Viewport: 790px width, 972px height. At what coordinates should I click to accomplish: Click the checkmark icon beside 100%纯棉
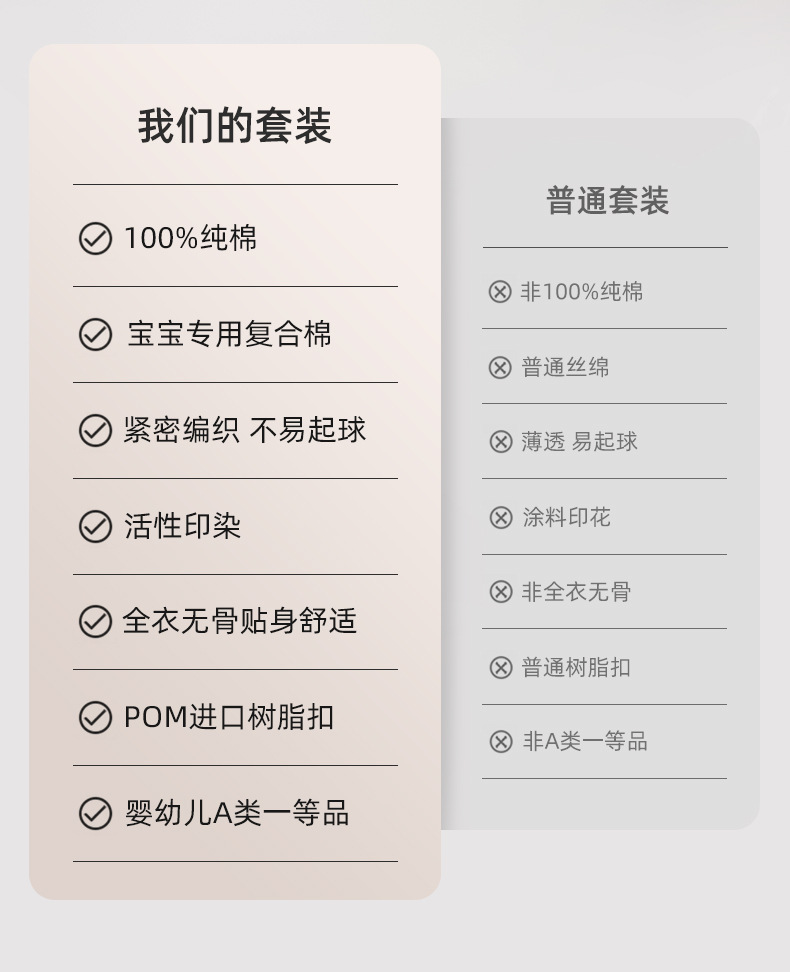coord(95,239)
